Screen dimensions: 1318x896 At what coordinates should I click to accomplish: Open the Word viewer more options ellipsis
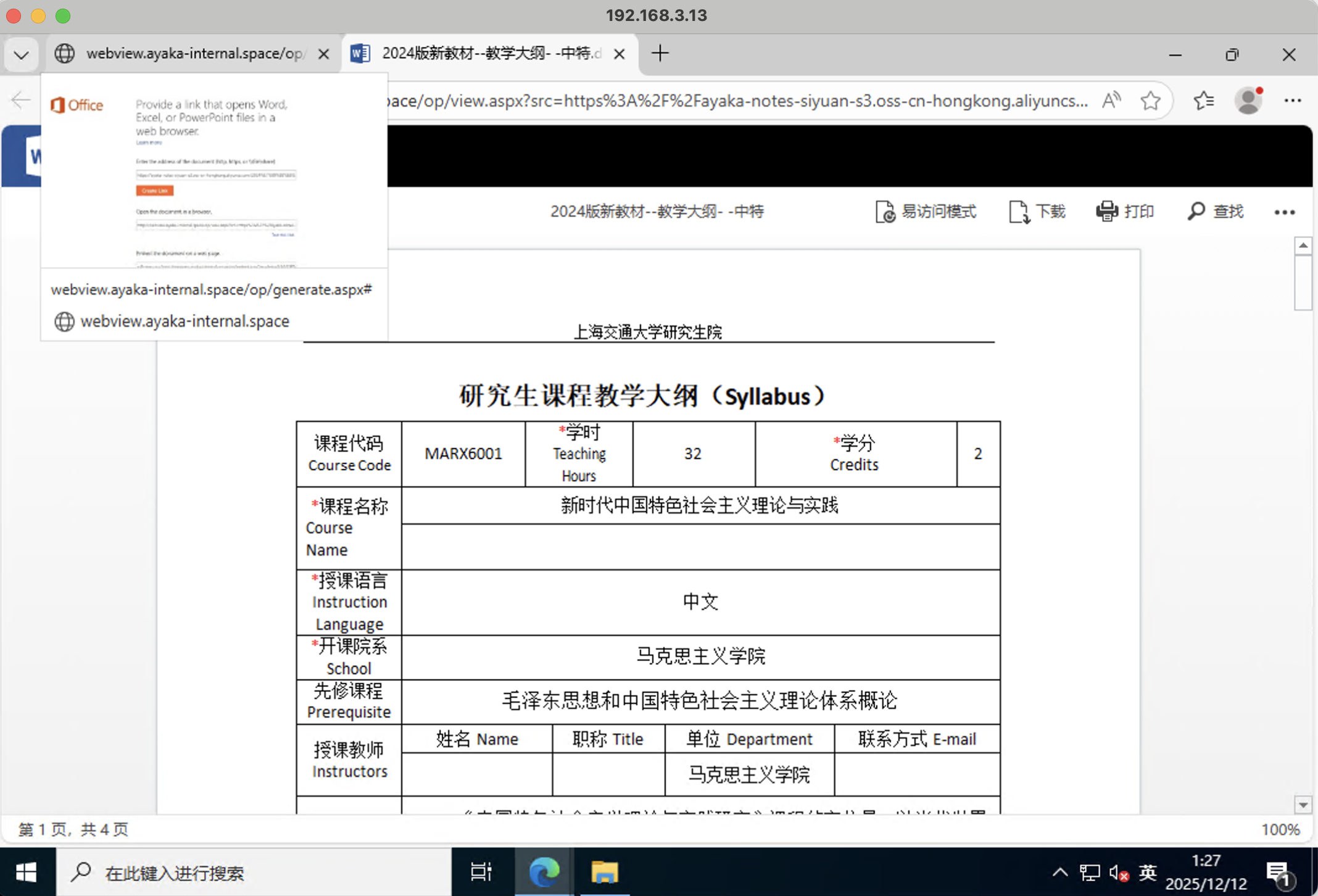tap(1284, 212)
